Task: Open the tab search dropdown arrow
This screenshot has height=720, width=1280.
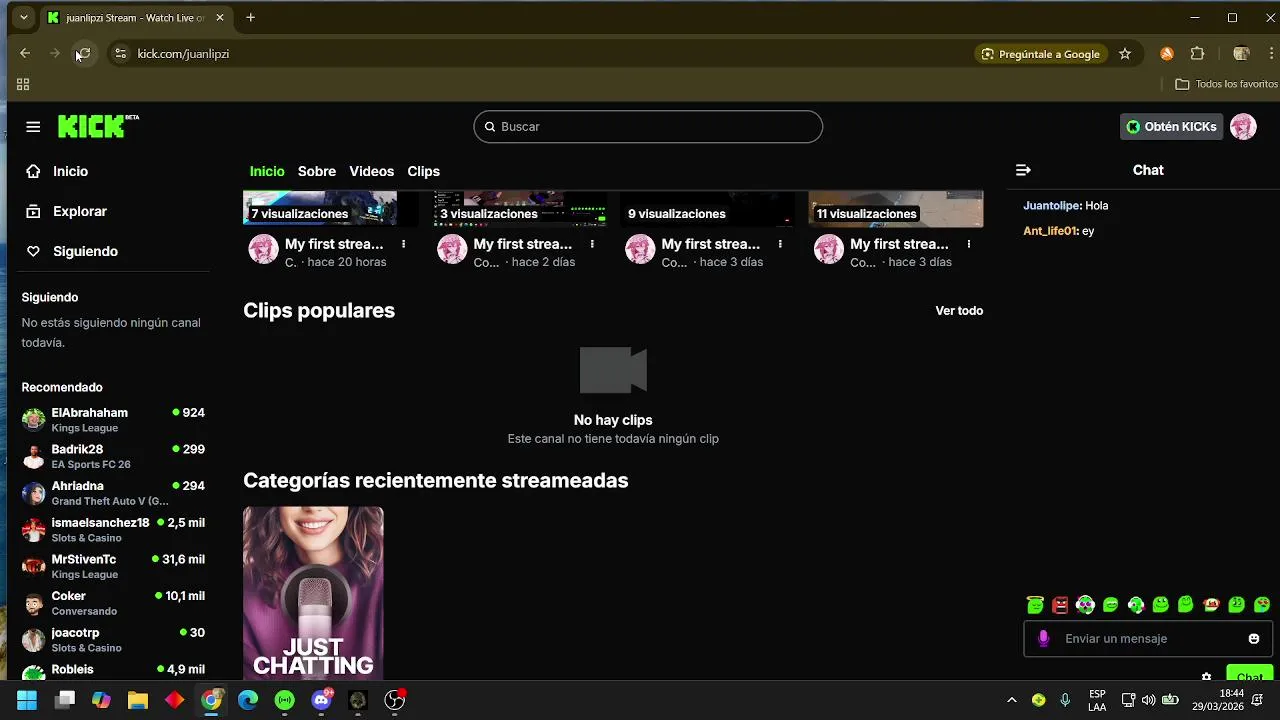Action: click(23, 17)
